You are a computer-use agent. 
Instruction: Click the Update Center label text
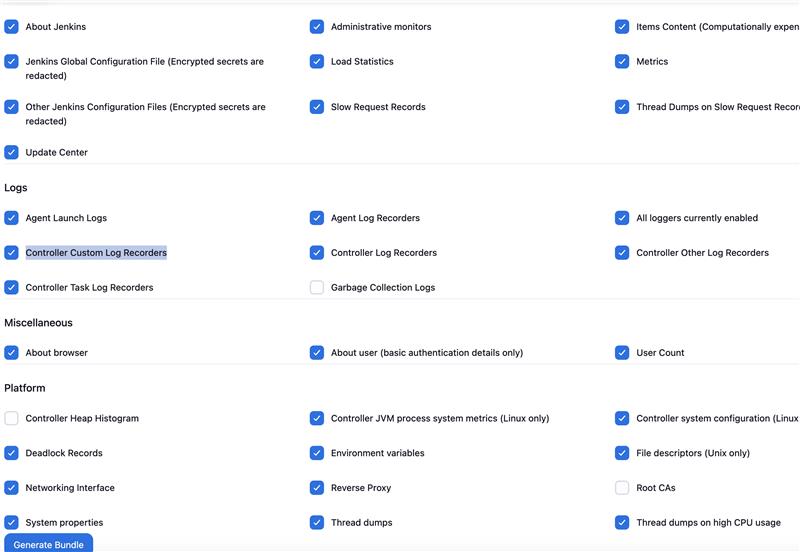click(x=57, y=152)
